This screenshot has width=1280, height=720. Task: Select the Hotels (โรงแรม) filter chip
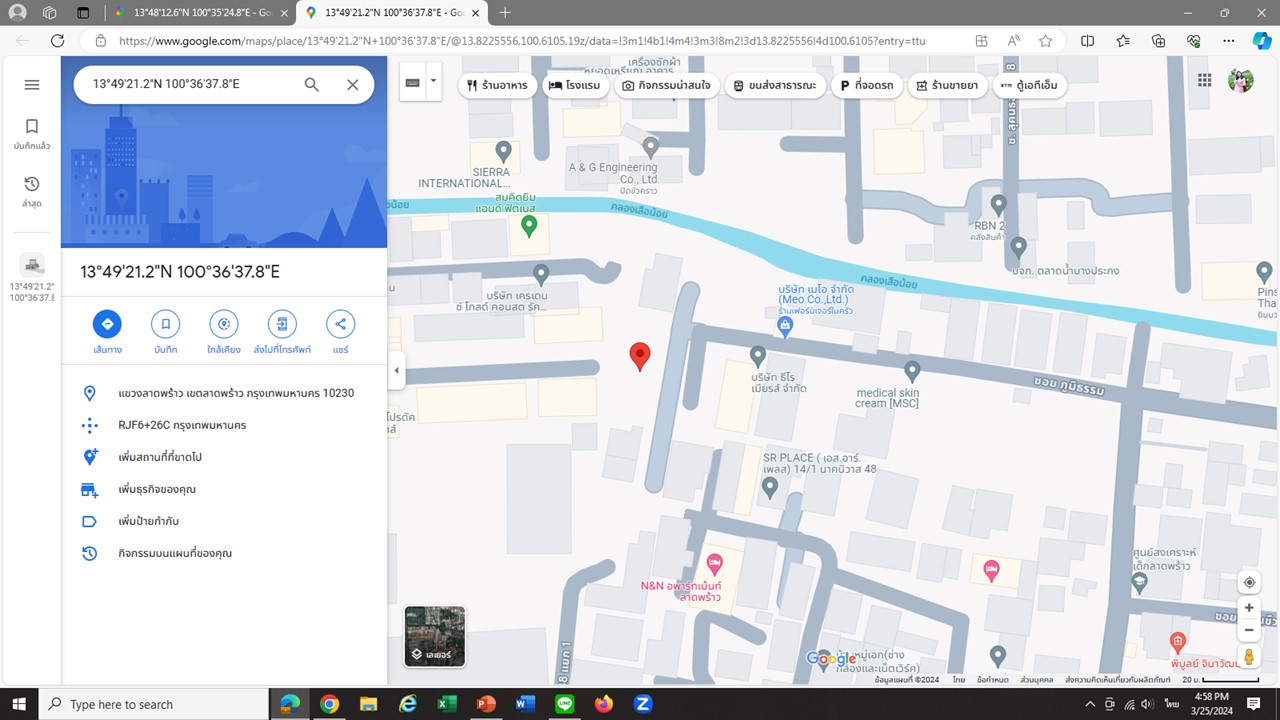[x=574, y=86]
